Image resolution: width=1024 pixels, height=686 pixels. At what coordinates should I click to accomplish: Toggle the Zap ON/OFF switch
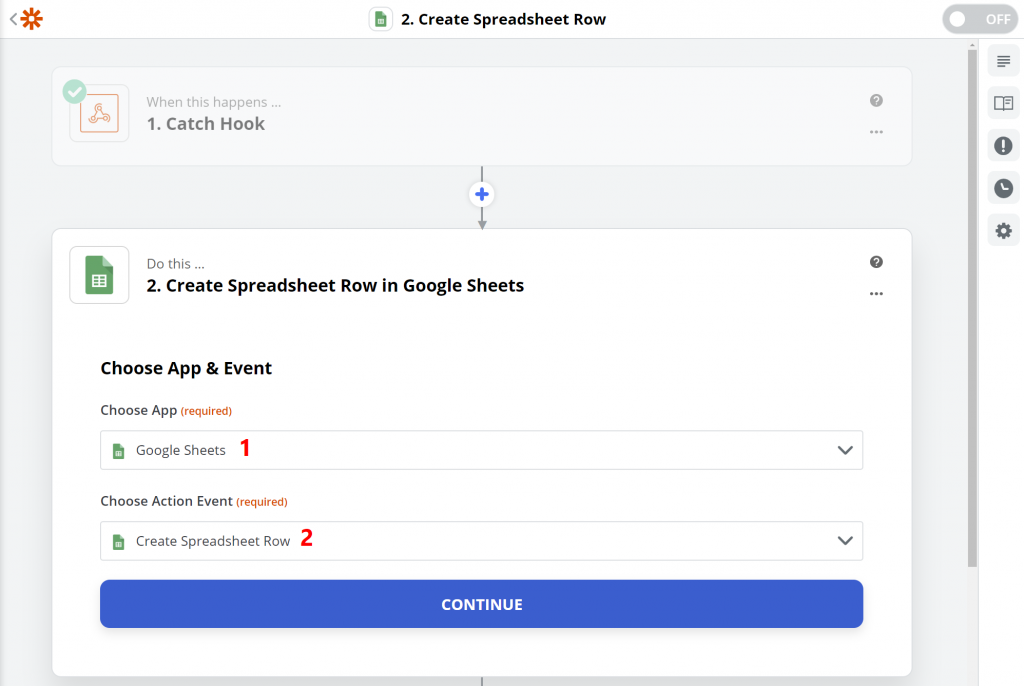coord(977,19)
